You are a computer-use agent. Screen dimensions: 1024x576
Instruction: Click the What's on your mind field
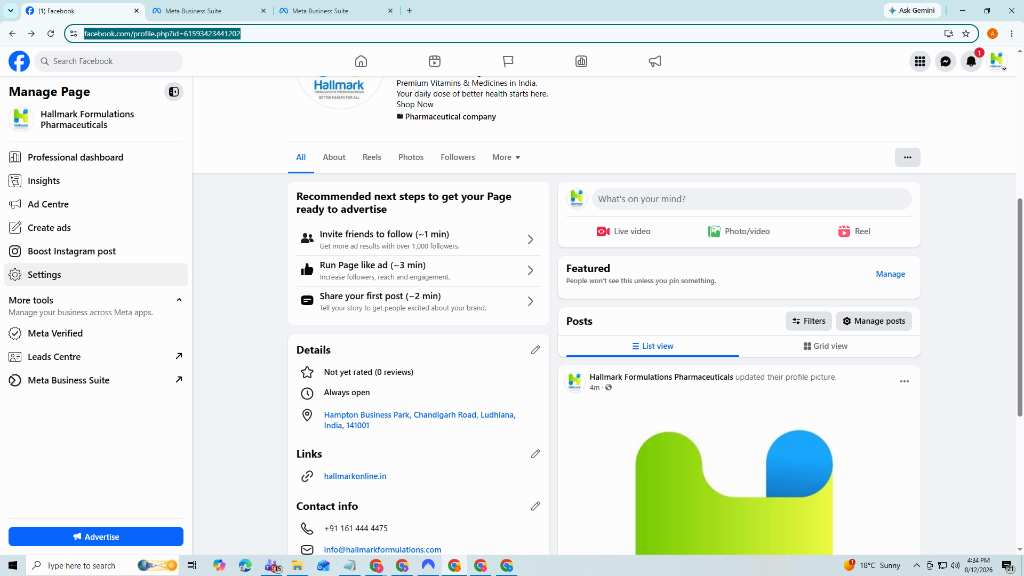751,199
